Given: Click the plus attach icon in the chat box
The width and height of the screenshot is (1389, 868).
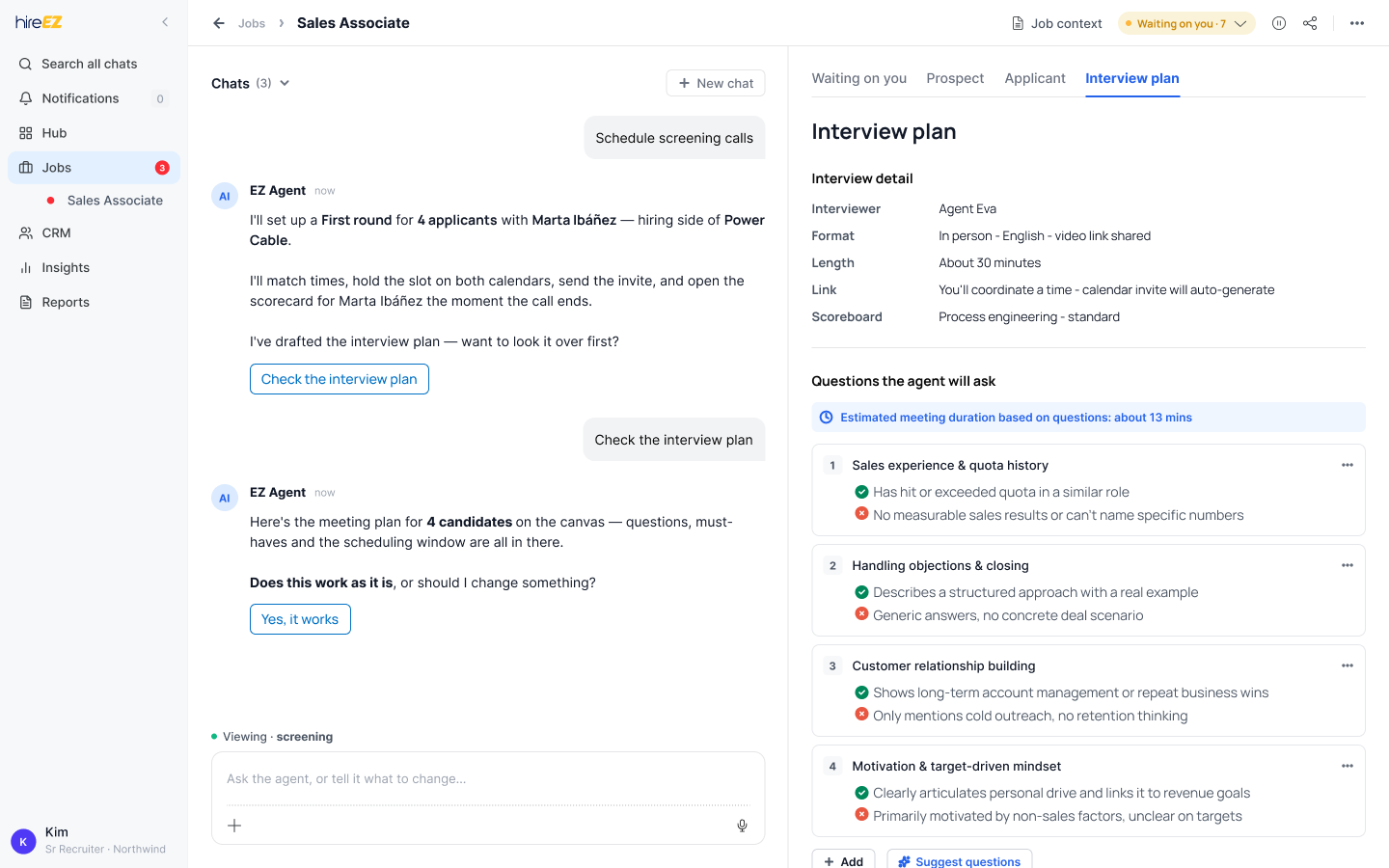Looking at the screenshot, I should pos(234,826).
